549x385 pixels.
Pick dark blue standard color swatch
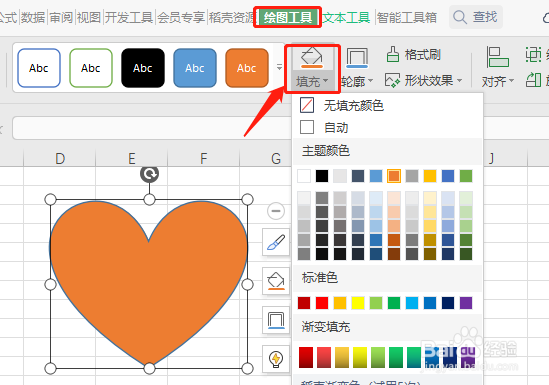click(x=448, y=303)
